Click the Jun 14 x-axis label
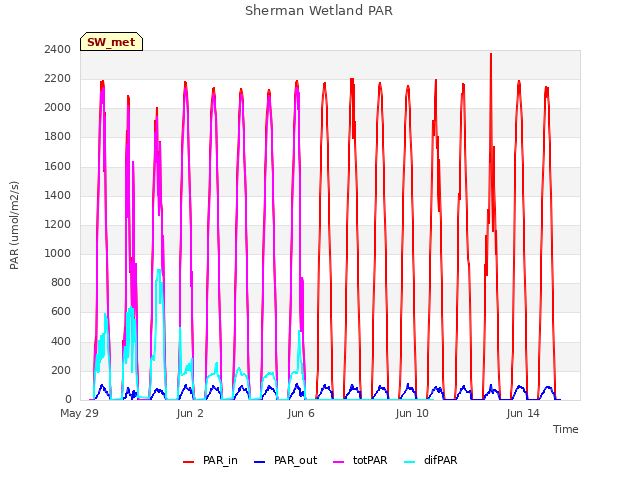 tap(523, 413)
